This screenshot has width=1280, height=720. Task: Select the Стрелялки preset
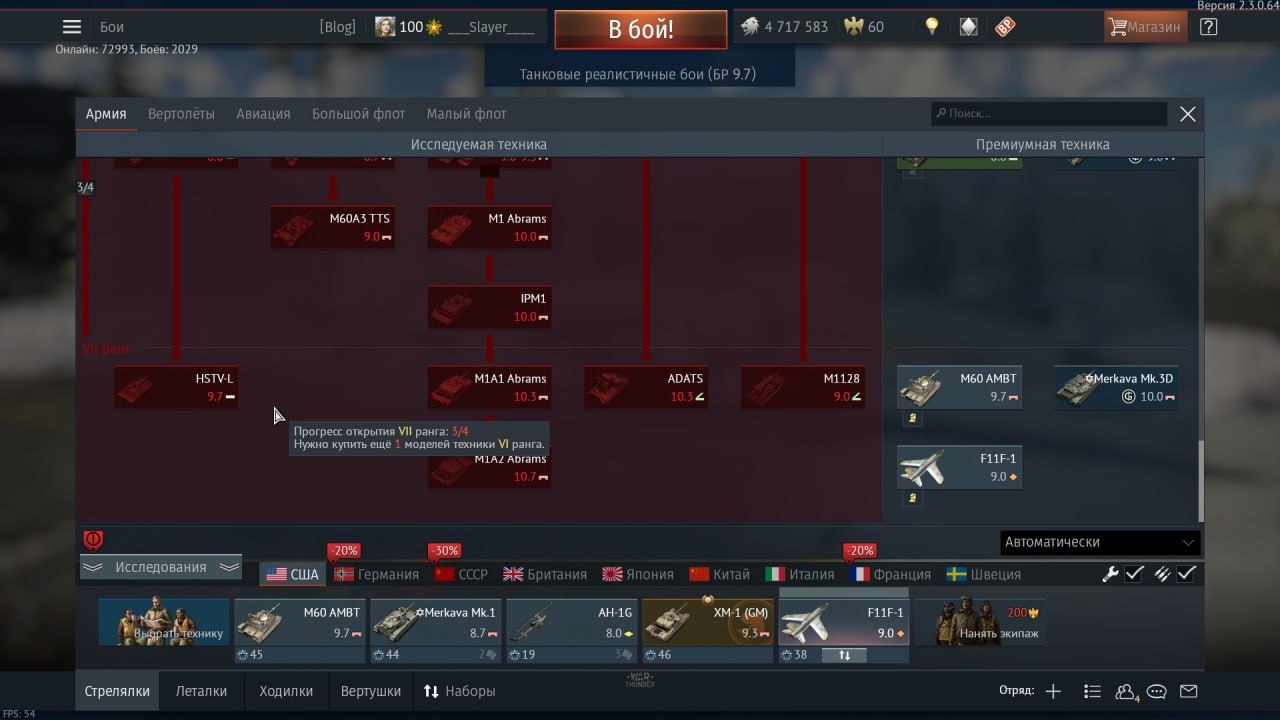(117, 691)
